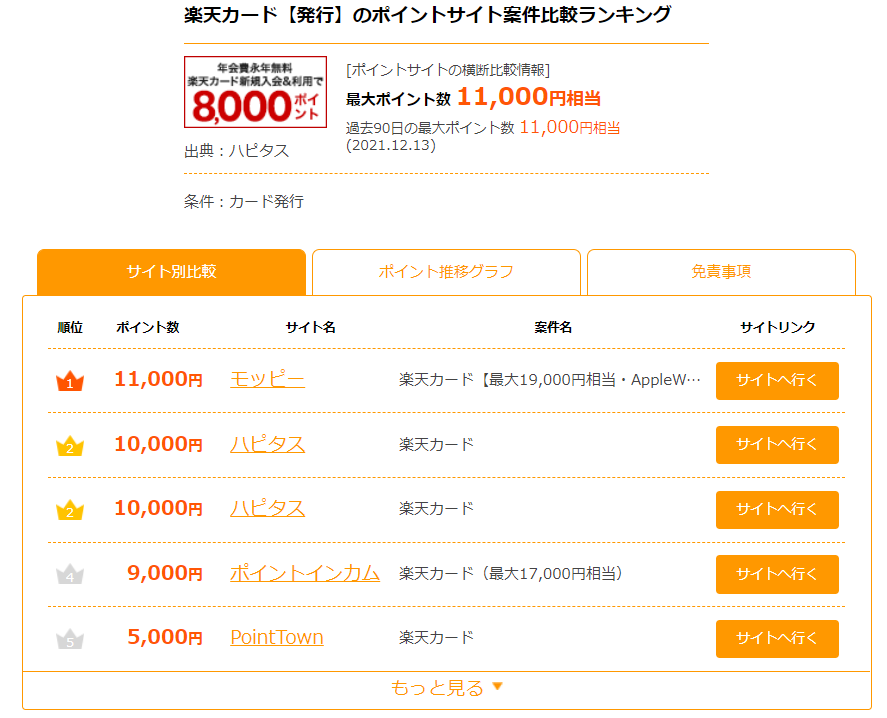Open the モッピー site link
Image resolution: width=887 pixels, height=718 pixels.
pos(267,379)
